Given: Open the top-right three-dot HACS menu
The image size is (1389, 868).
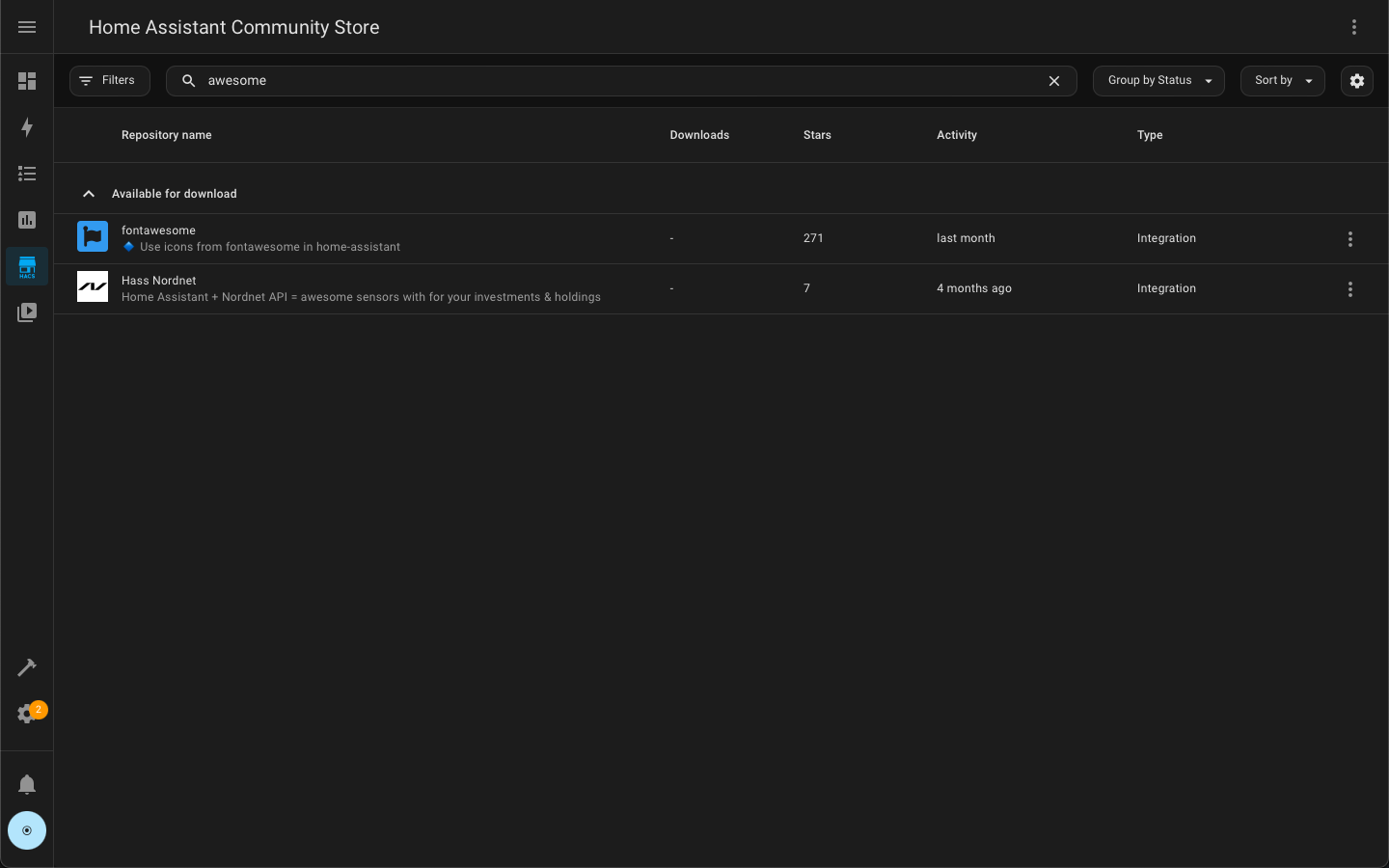Looking at the screenshot, I should (1354, 27).
